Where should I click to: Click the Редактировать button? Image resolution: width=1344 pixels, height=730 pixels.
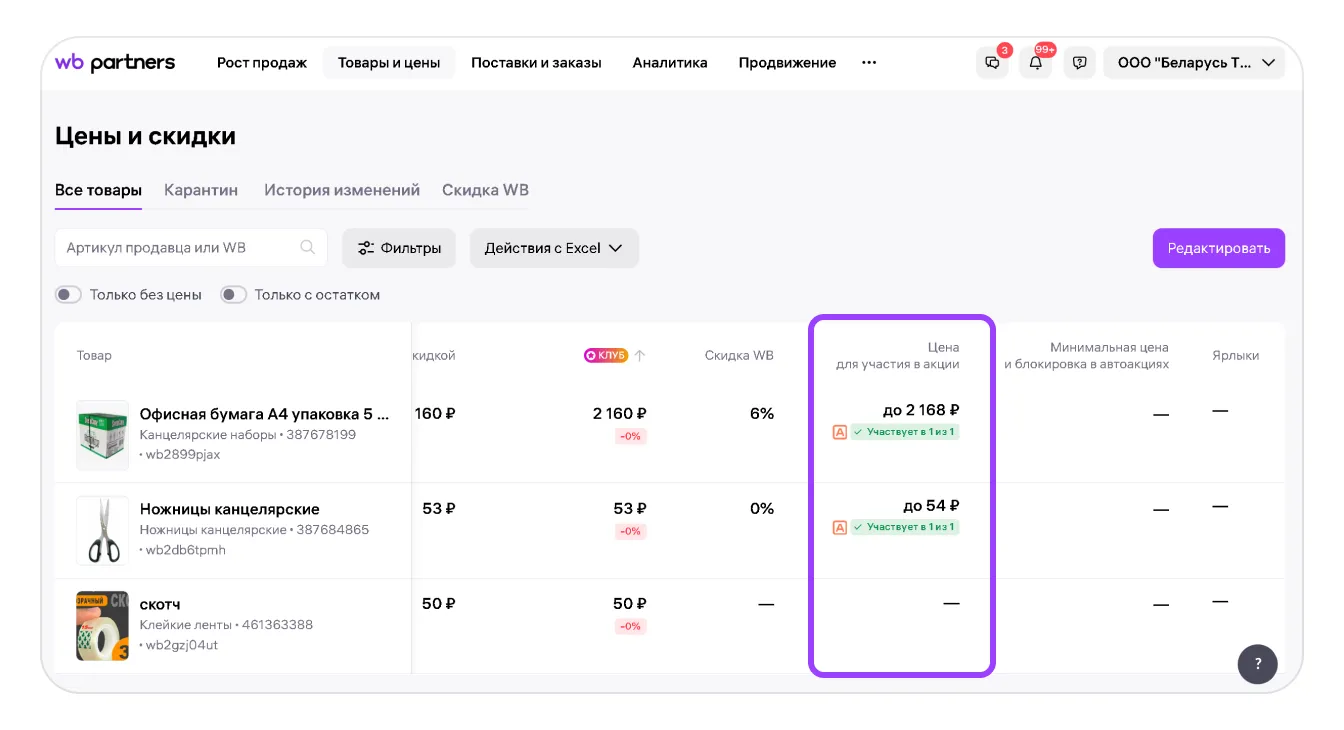coord(1218,248)
